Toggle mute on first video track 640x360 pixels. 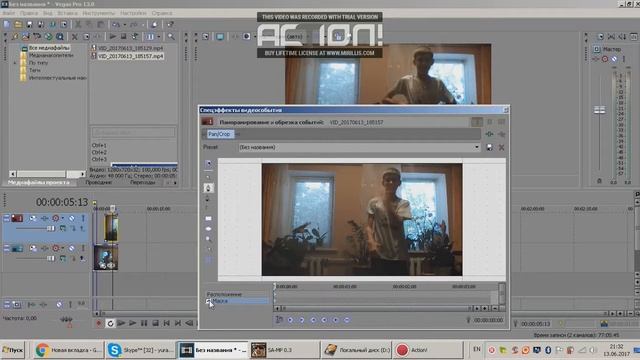click(x=71, y=218)
